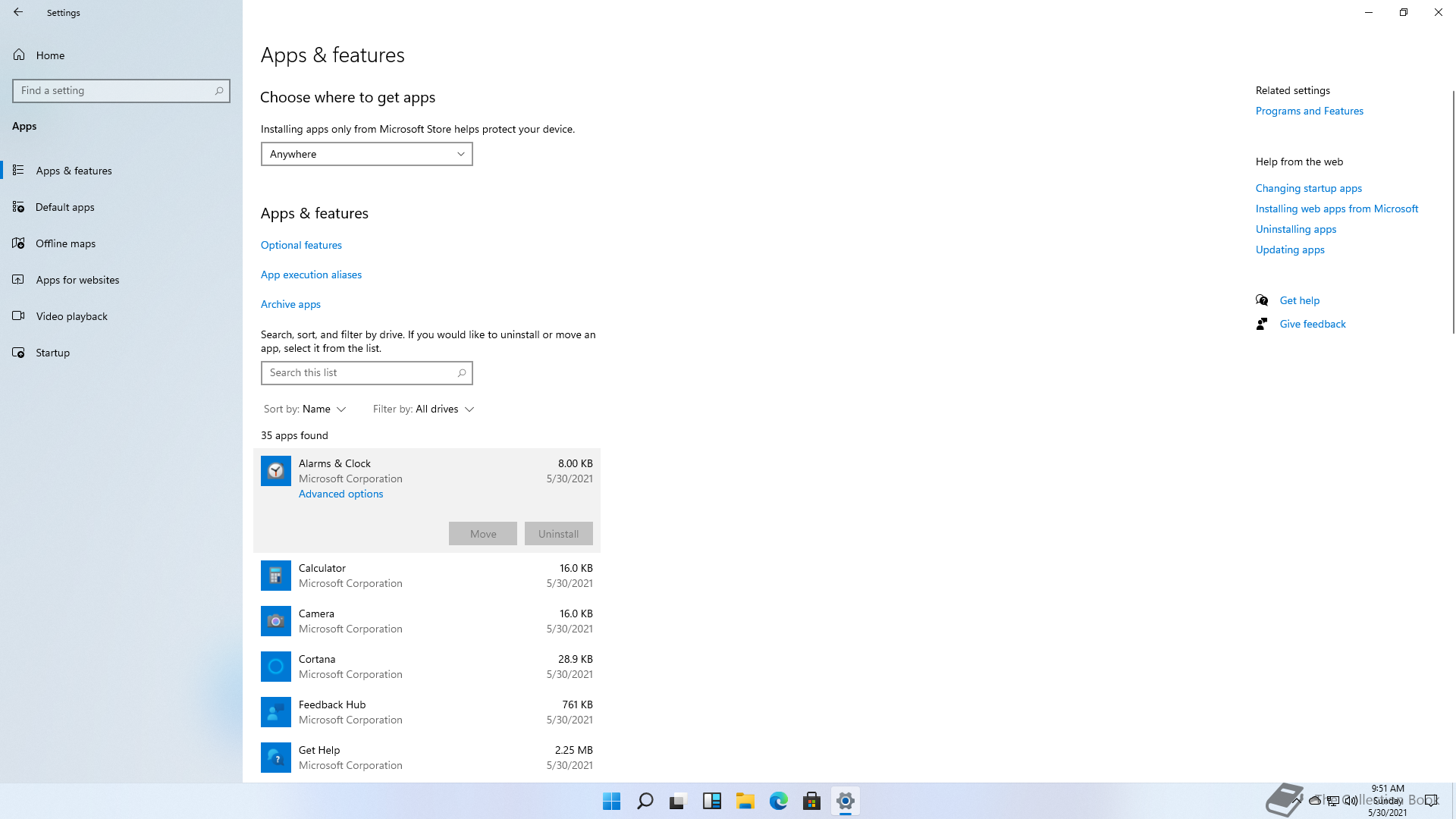Open Widgets from the taskbar
The image size is (1456, 819).
pyautogui.click(x=711, y=801)
